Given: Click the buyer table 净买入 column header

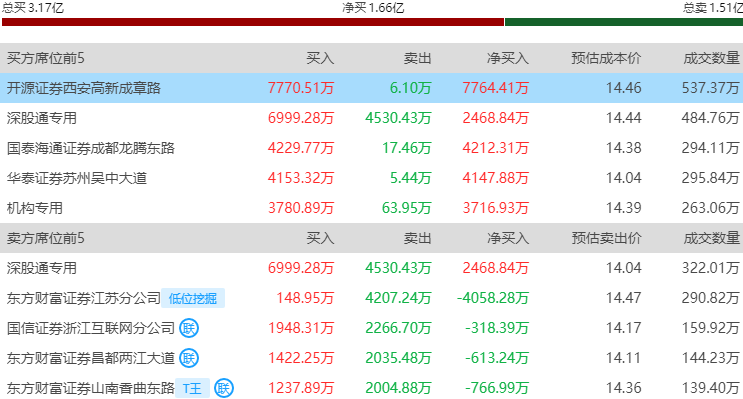Looking at the screenshot, I should [x=507, y=58].
